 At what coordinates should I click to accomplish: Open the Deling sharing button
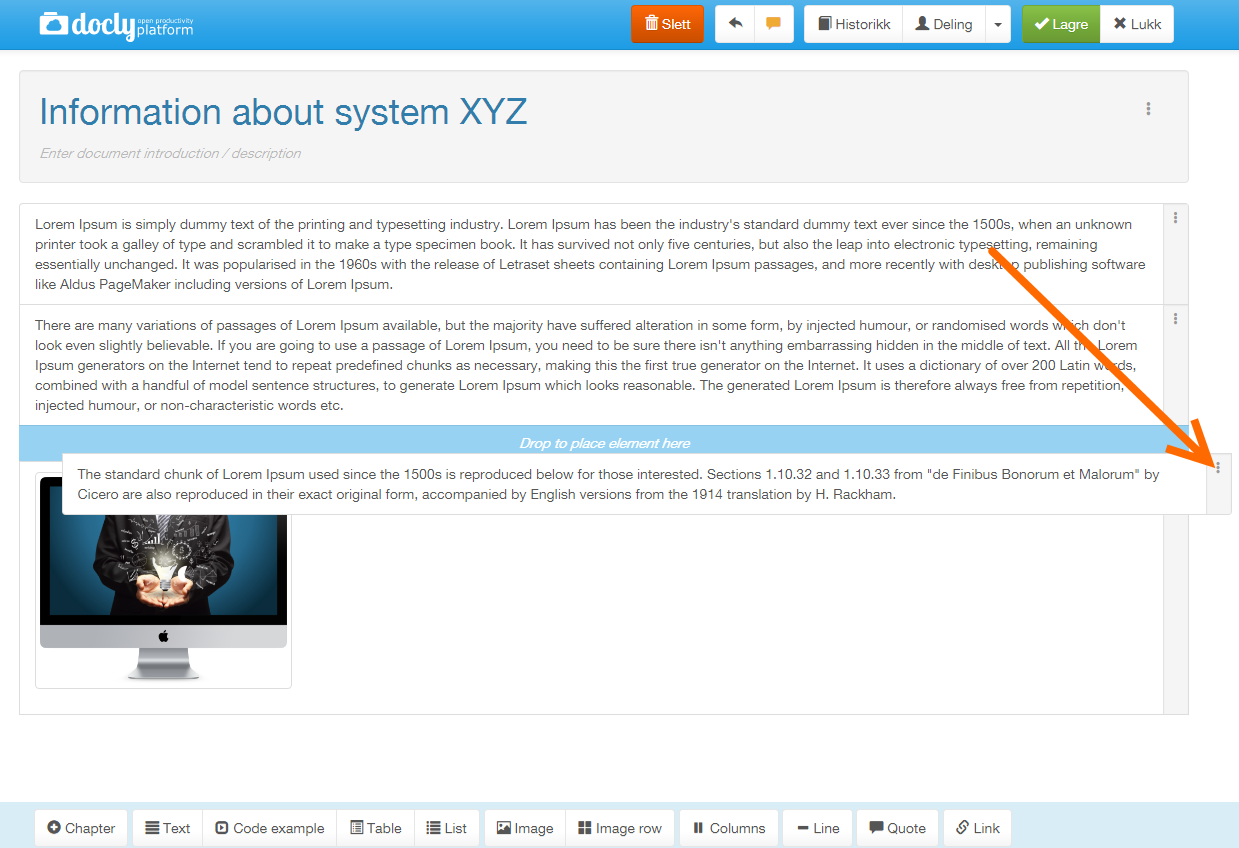[x=944, y=24]
